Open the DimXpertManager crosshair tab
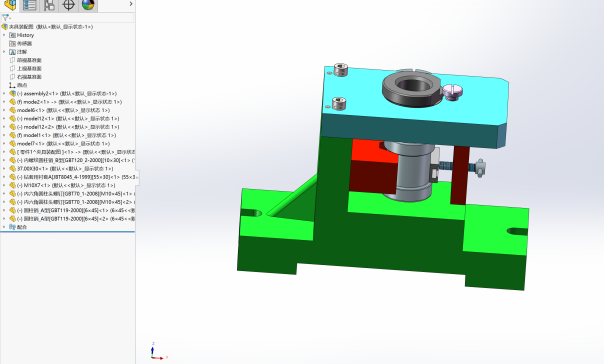The height and width of the screenshot is (364, 604). [x=68, y=5]
